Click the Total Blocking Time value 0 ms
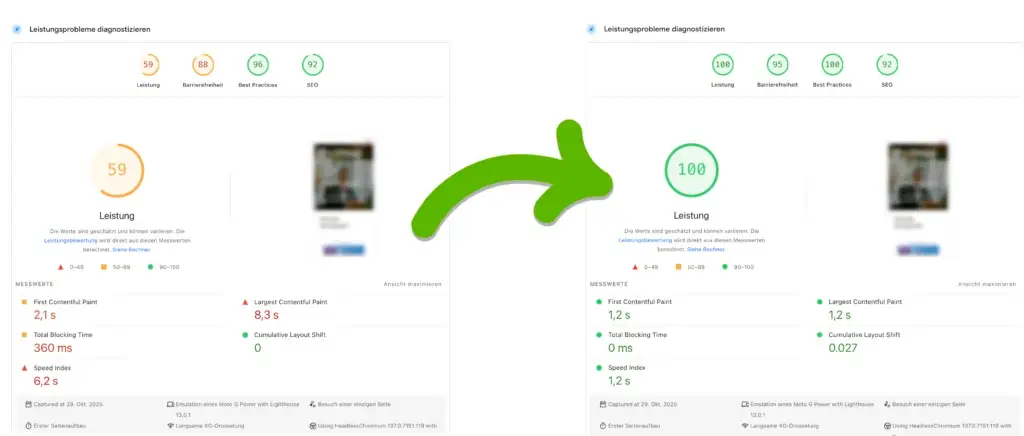Screen dimensions: 1024x436 coord(620,349)
